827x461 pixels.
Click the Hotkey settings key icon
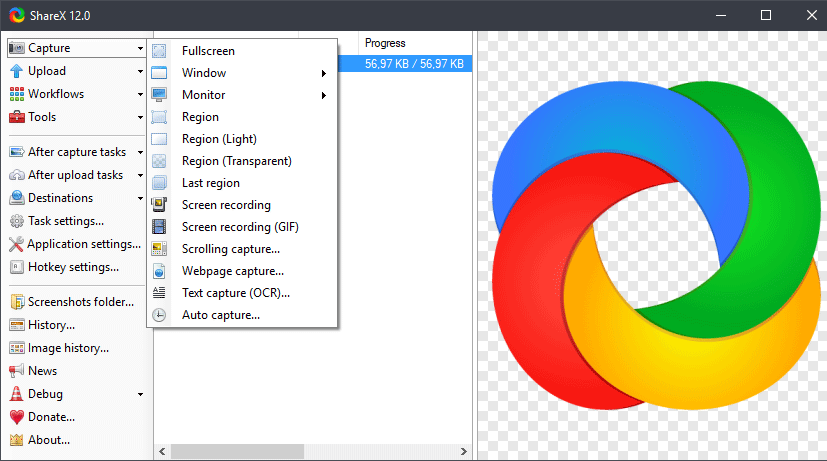(17, 267)
